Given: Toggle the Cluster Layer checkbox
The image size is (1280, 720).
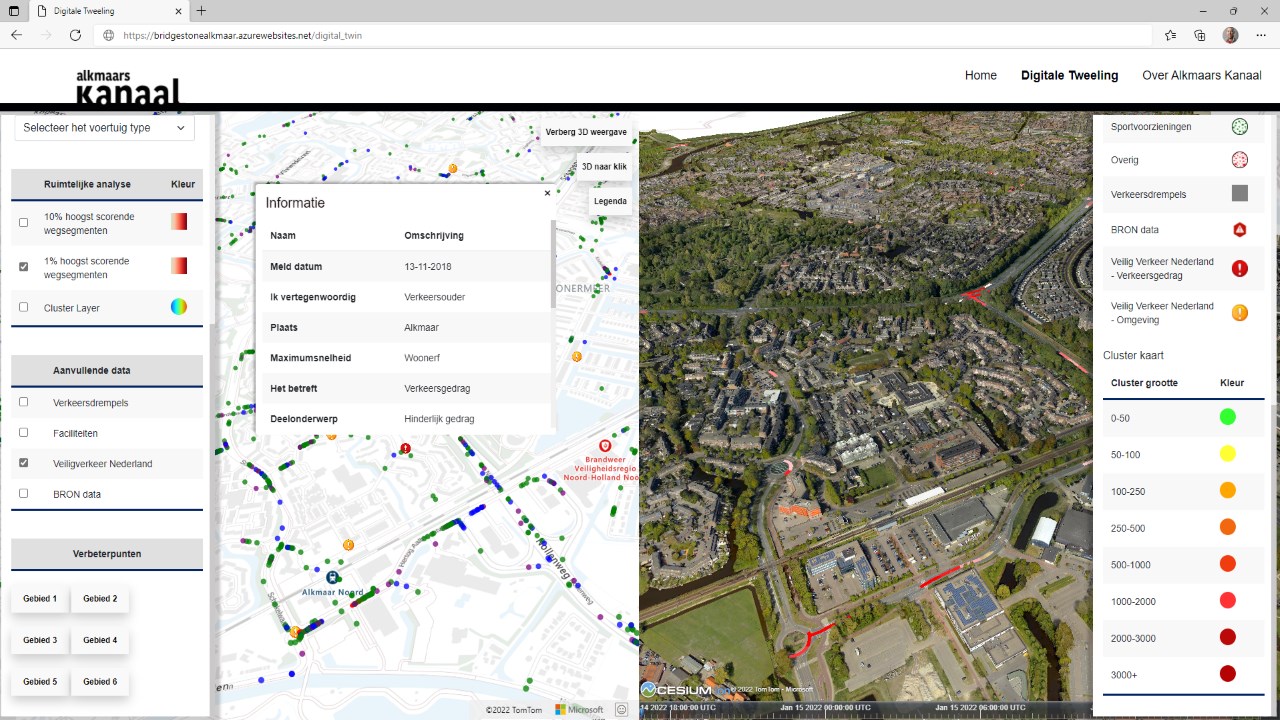Looking at the screenshot, I should click(x=24, y=308).
